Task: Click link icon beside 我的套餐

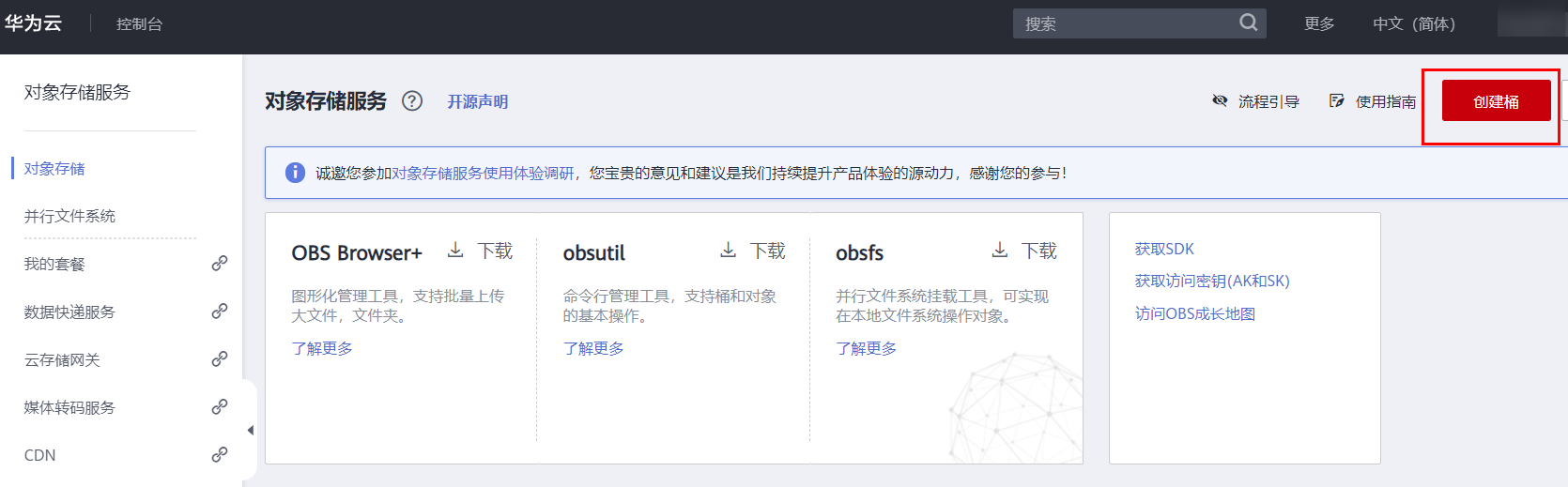Action: 220,264
